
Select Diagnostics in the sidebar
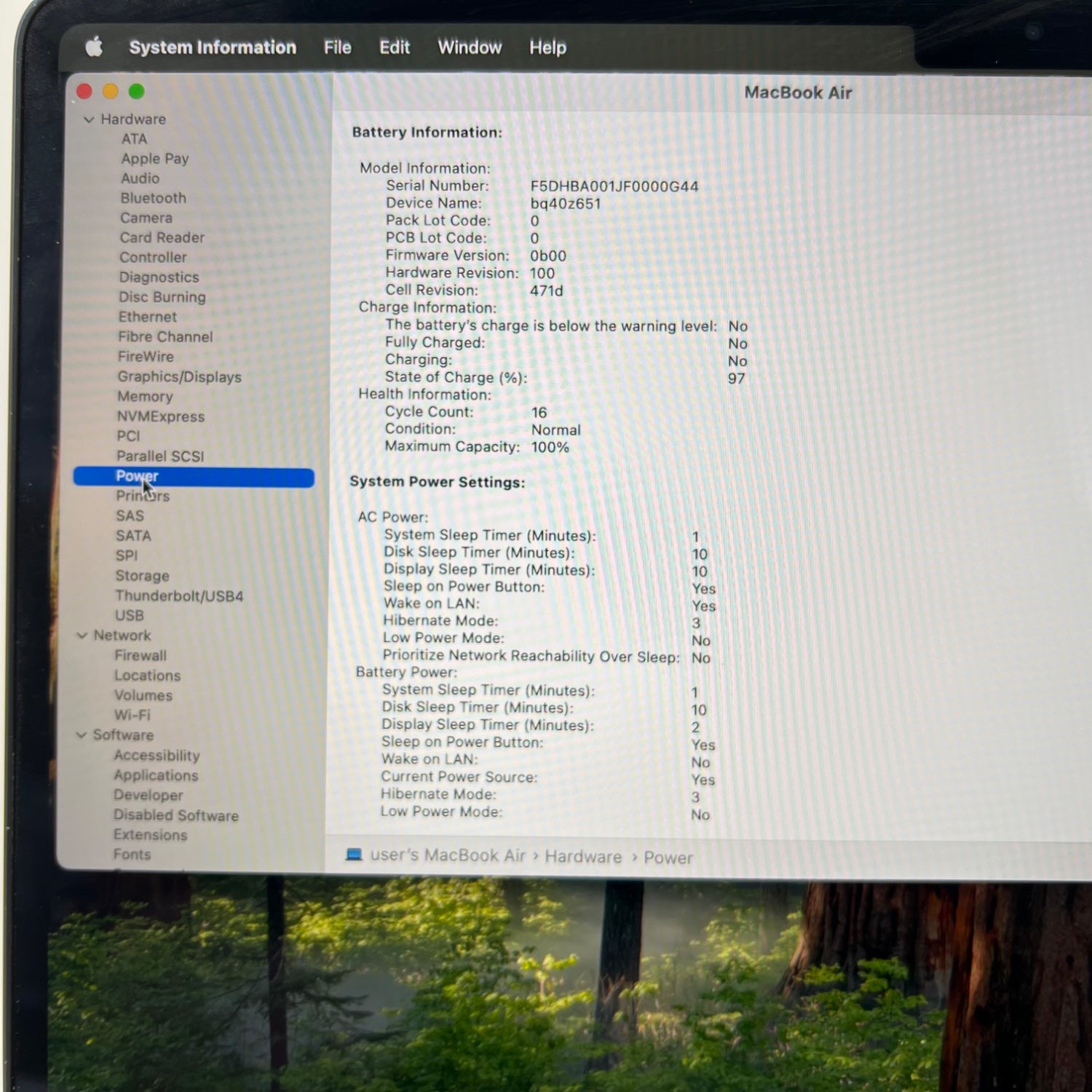[x=159, y=277]
